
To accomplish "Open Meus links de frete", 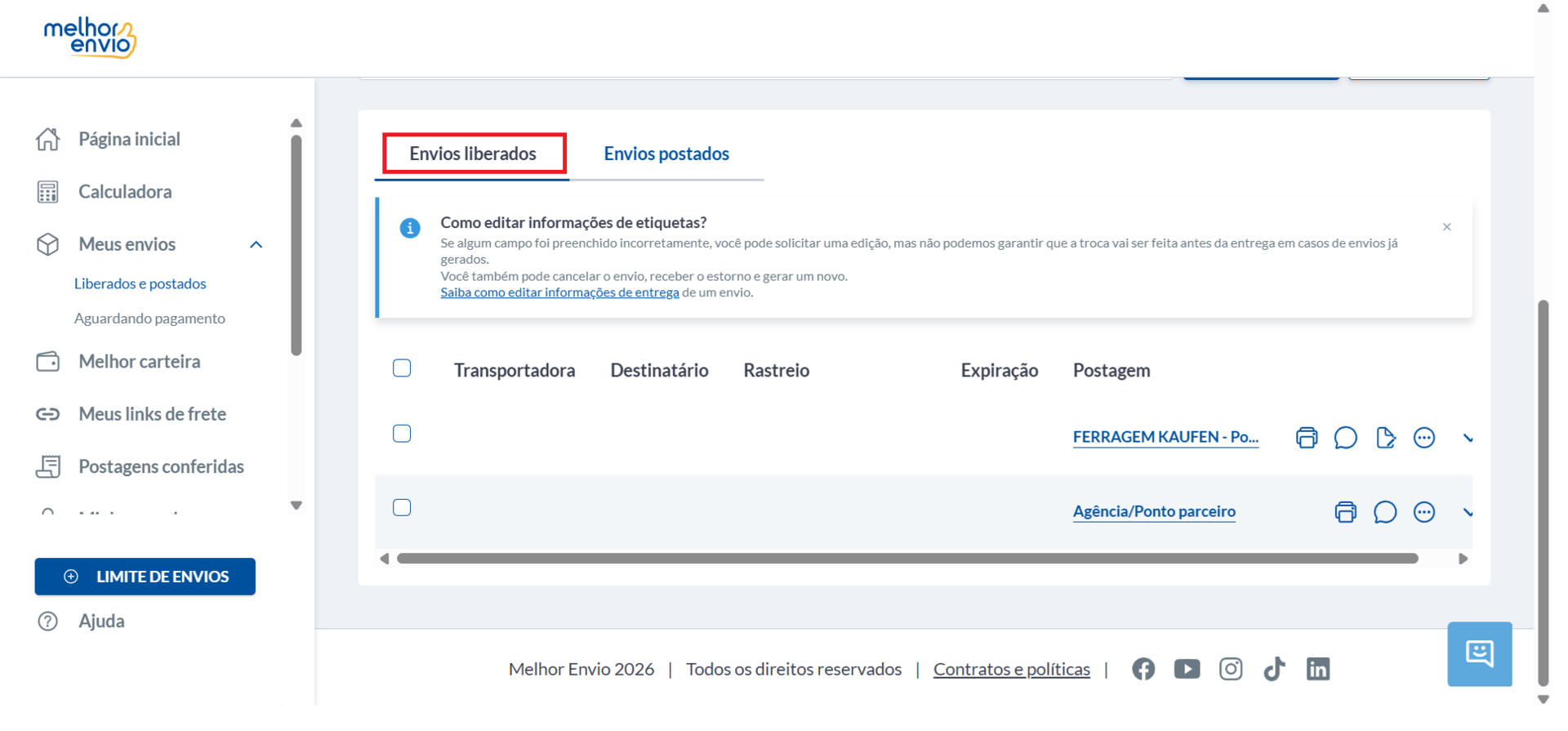I will [152, 414].
